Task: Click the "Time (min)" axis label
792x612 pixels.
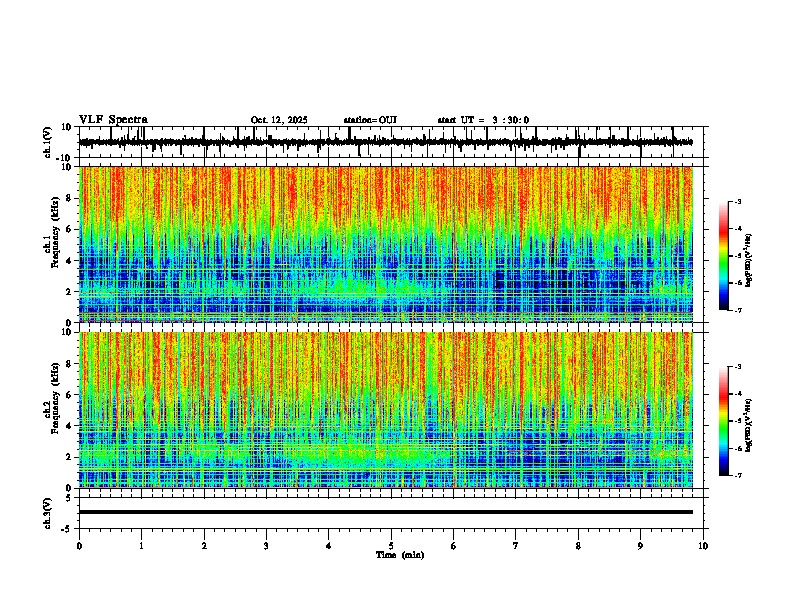Action: click(400, 555)
